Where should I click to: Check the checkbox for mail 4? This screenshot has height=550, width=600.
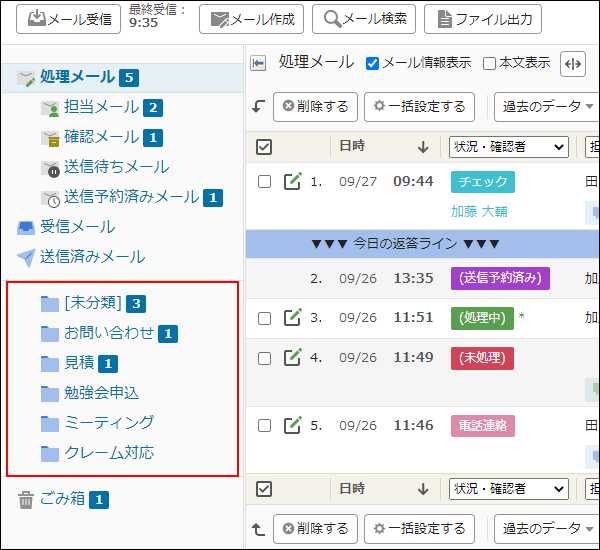pos(264,359)
